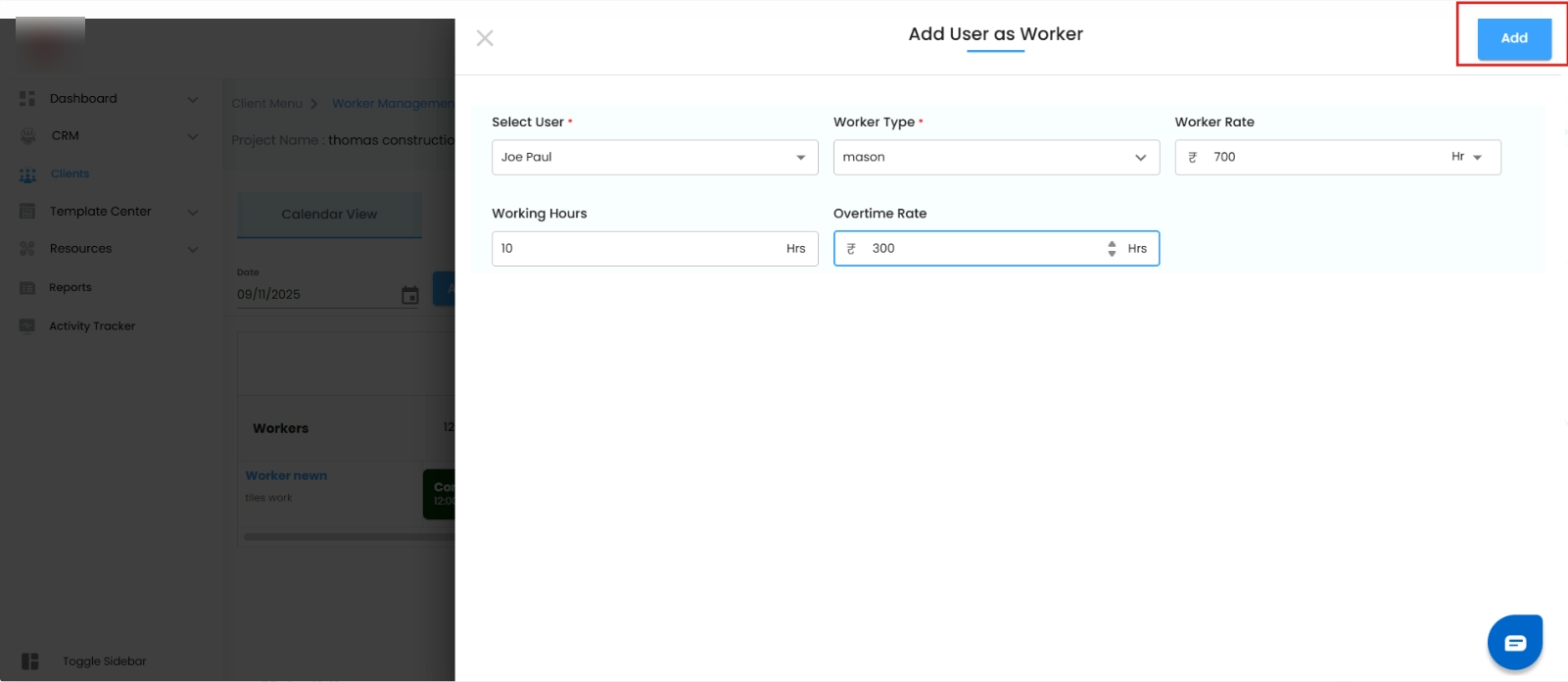
Task: Click the Client Menu breadcrumb link
Action: 267,103
